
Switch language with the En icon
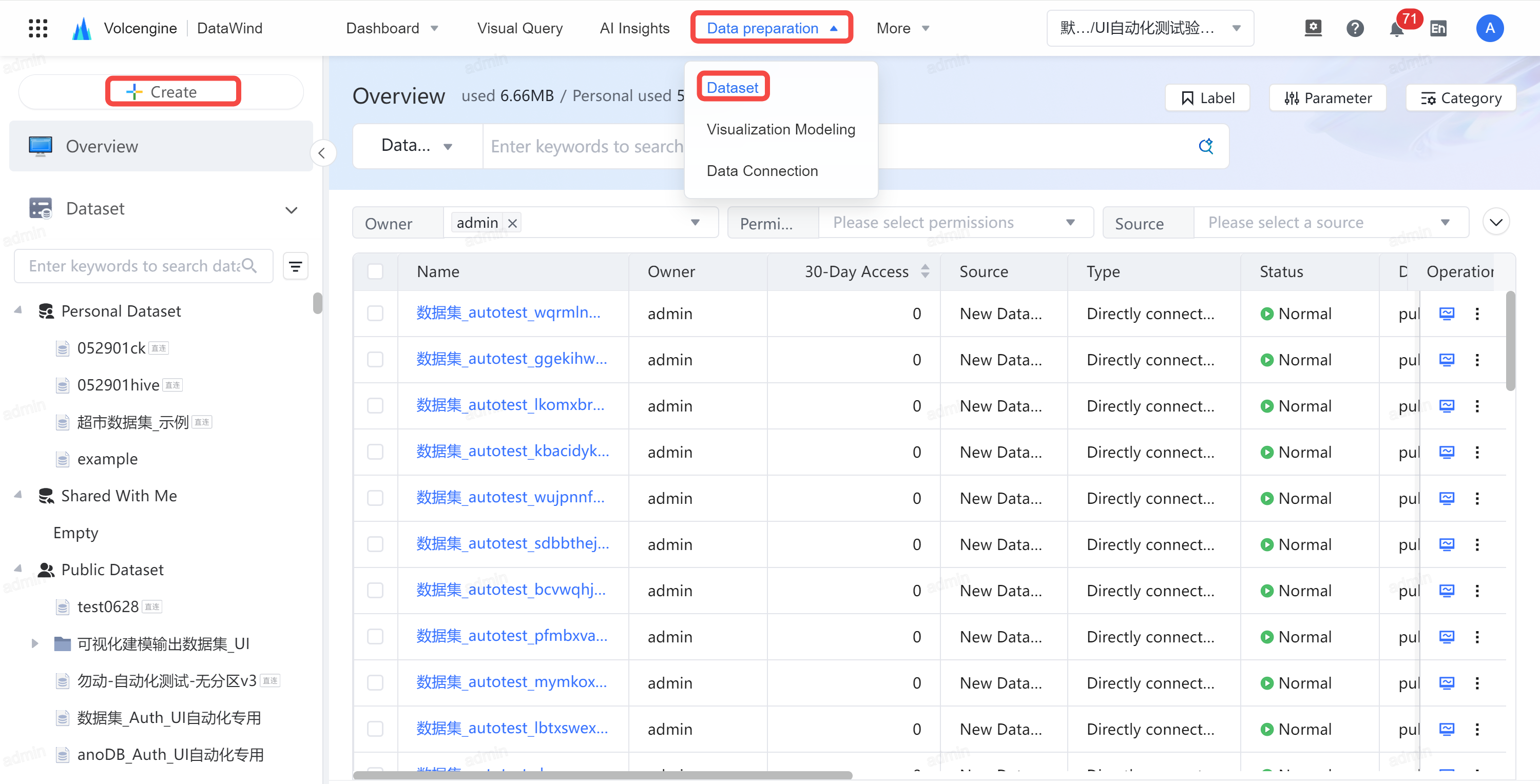click(x=1438, y=28)
